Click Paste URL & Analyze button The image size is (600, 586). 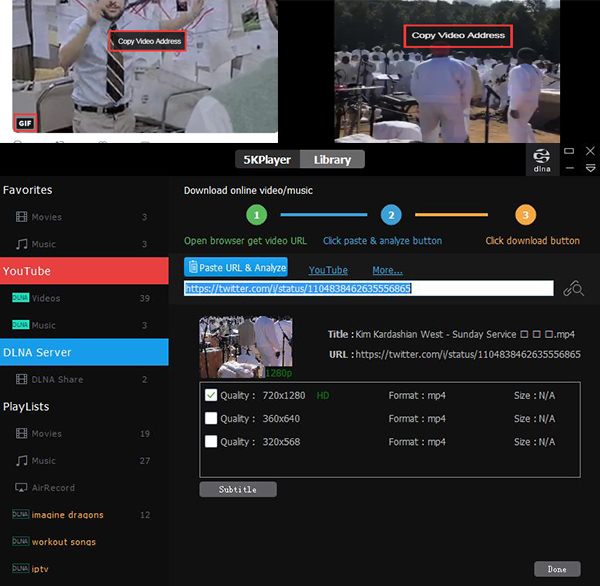(x=236, y=267)
